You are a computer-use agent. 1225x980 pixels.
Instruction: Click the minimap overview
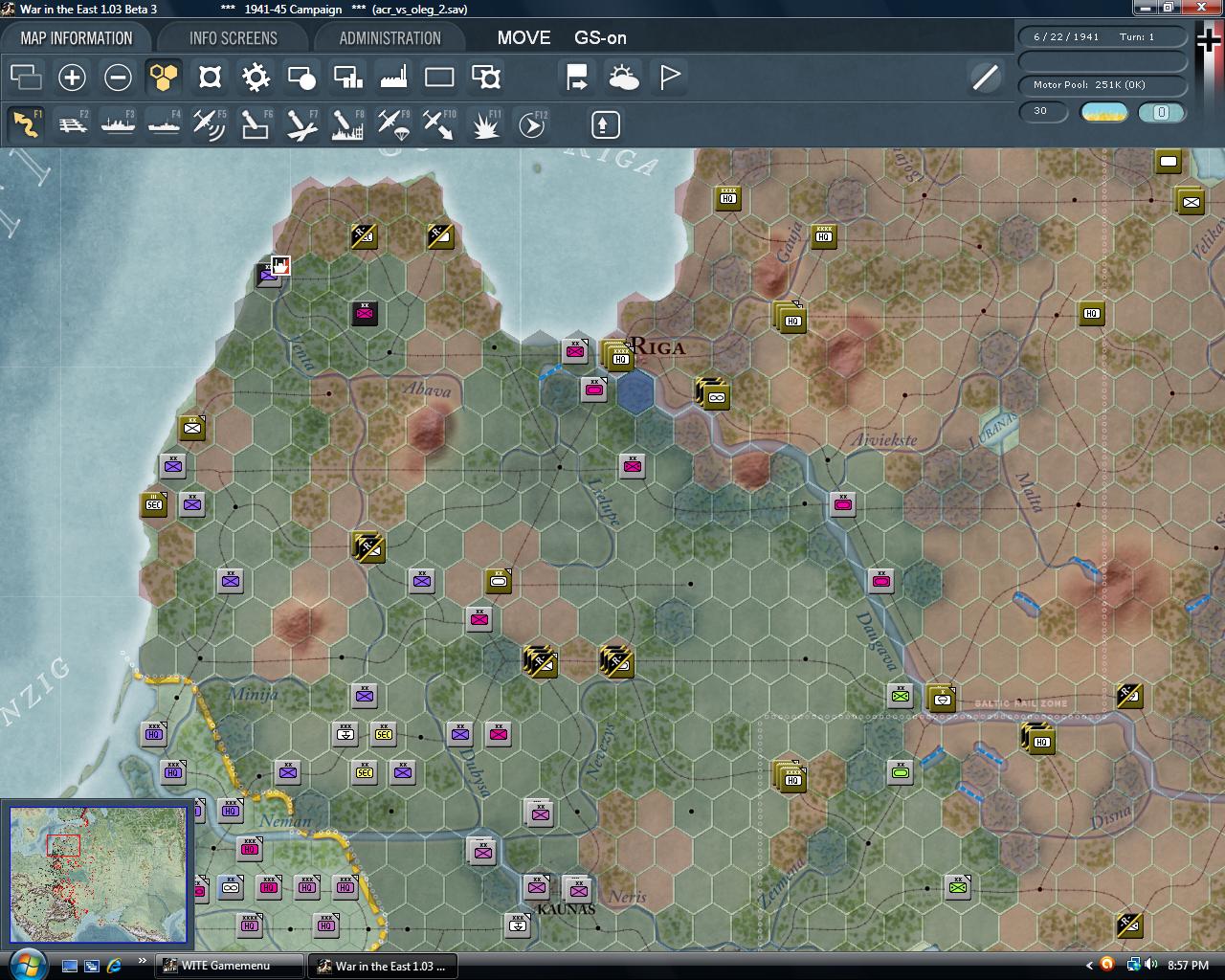(x=98, y=875)
